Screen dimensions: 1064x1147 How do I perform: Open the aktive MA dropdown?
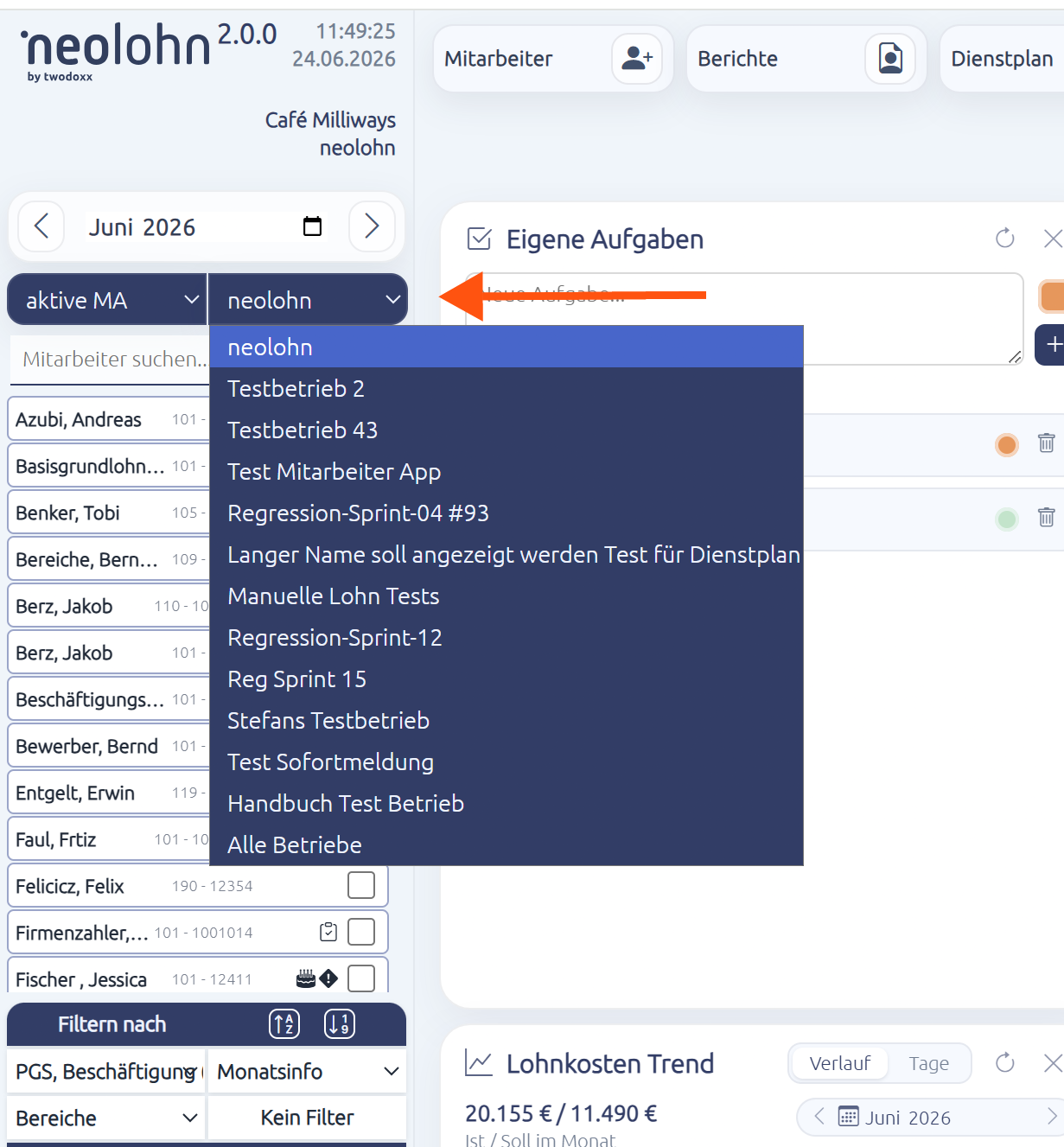(107, 300)
